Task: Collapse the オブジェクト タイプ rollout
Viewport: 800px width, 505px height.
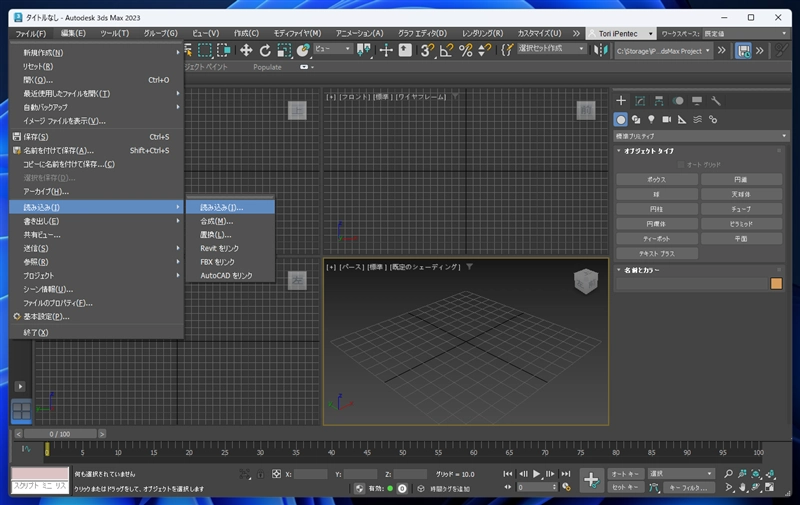Action: tap(648, 150)
